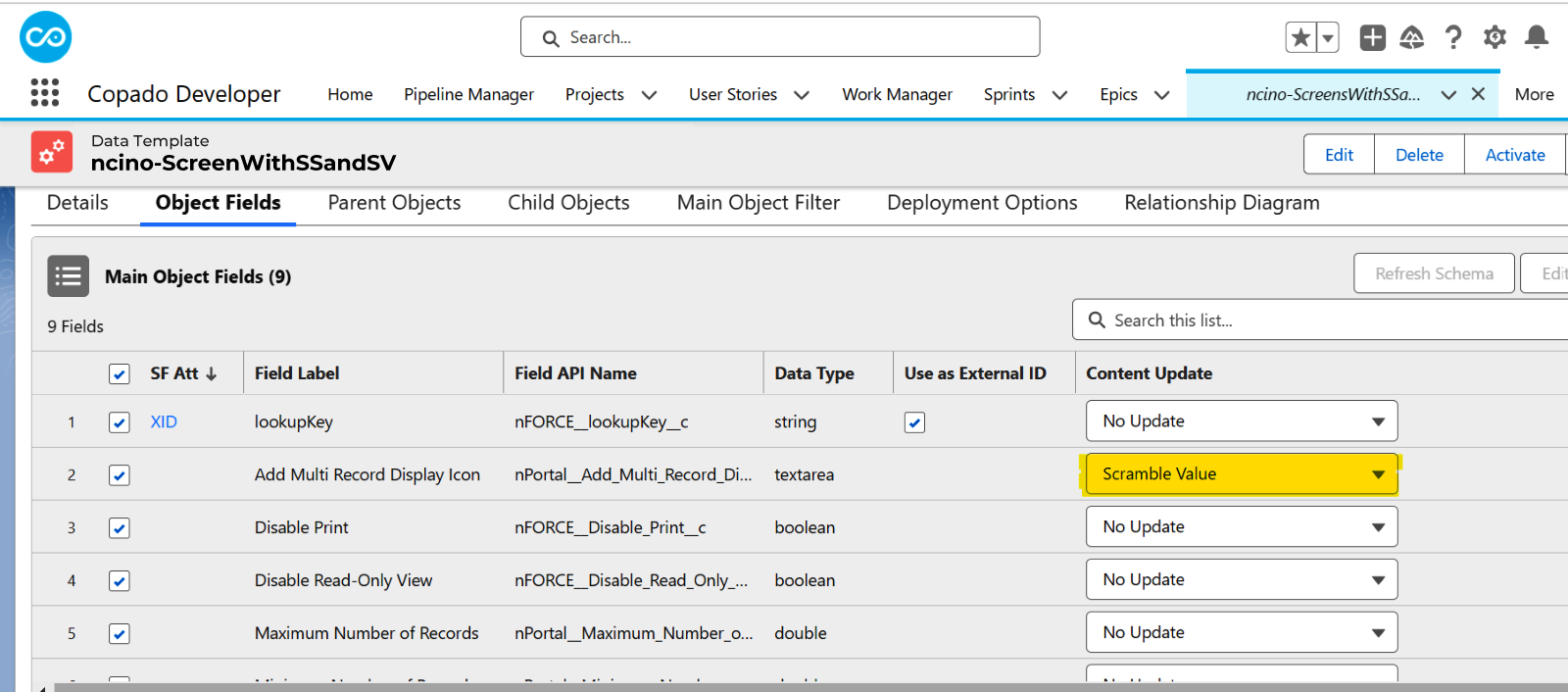Screen dimensions: 1568x692
Task: Sort by the Field API Name column header
Action: point(575,373)
